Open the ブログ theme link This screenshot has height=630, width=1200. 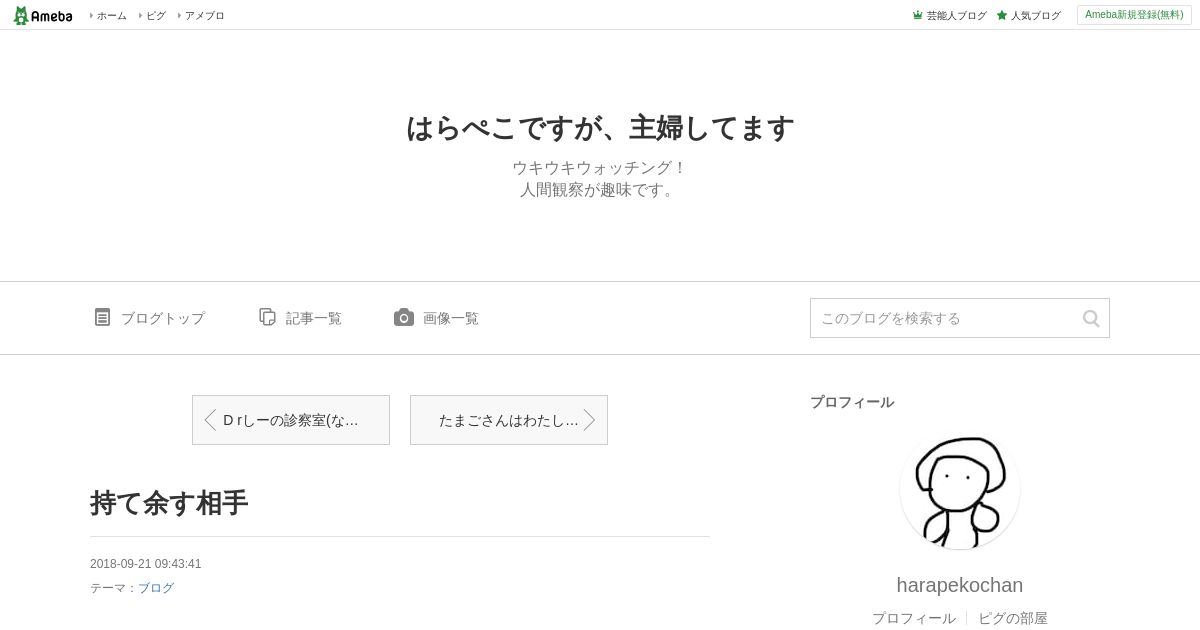[x=156, y=588]
